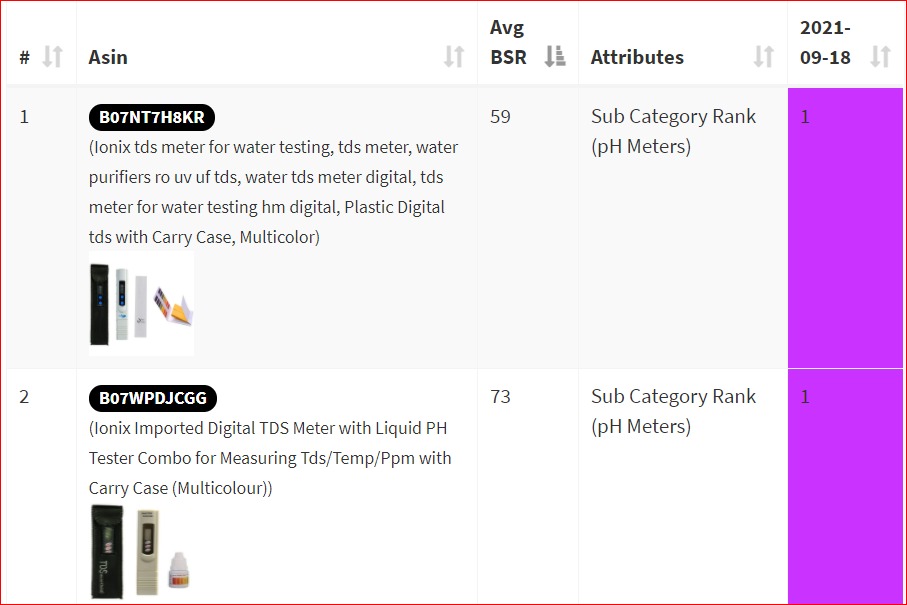Click the Ionix tds meter product image

click(141, 304)
